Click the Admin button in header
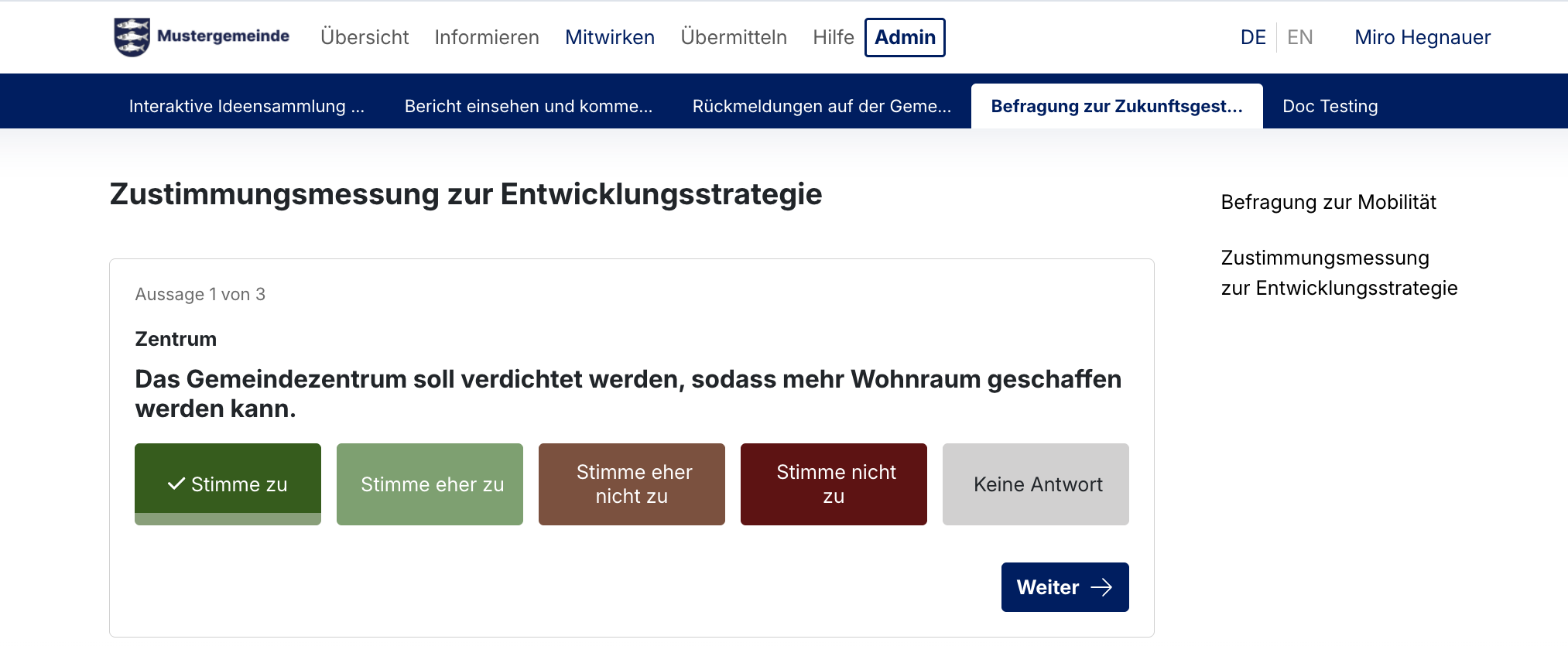Viewport: 1568px width, 653px height. 905,37
